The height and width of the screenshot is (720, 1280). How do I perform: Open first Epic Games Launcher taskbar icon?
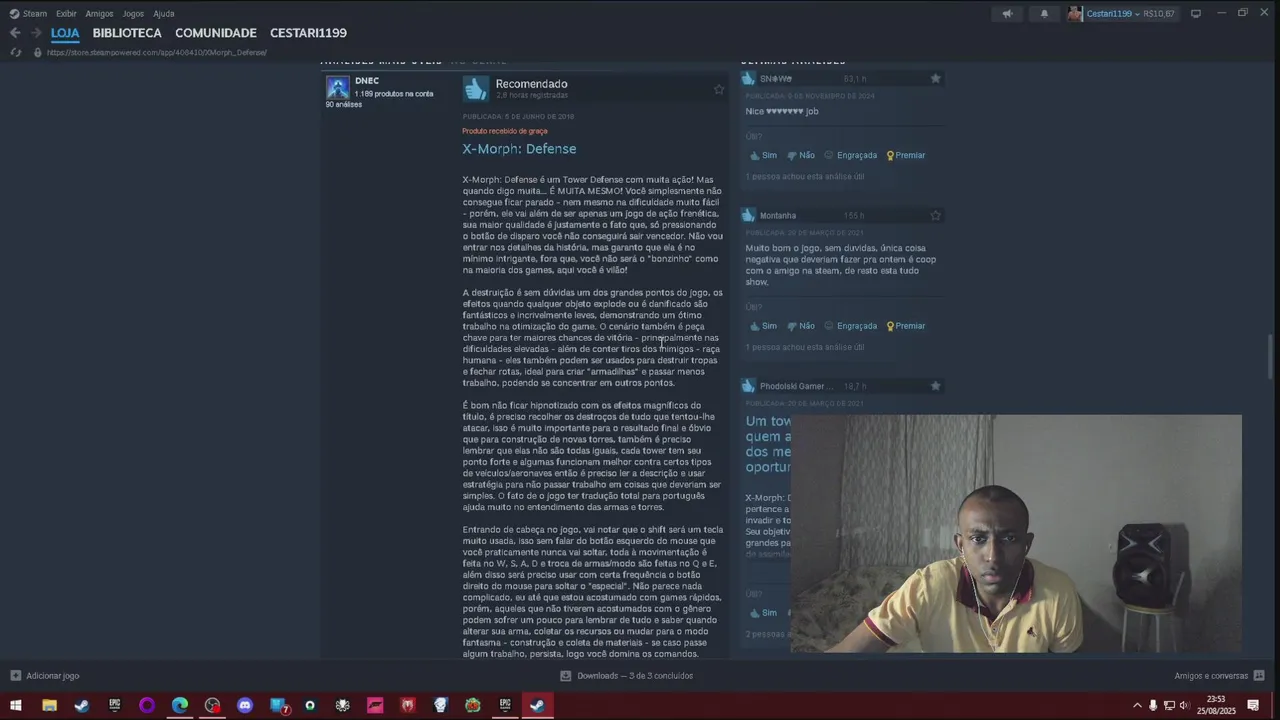[114, 705]
